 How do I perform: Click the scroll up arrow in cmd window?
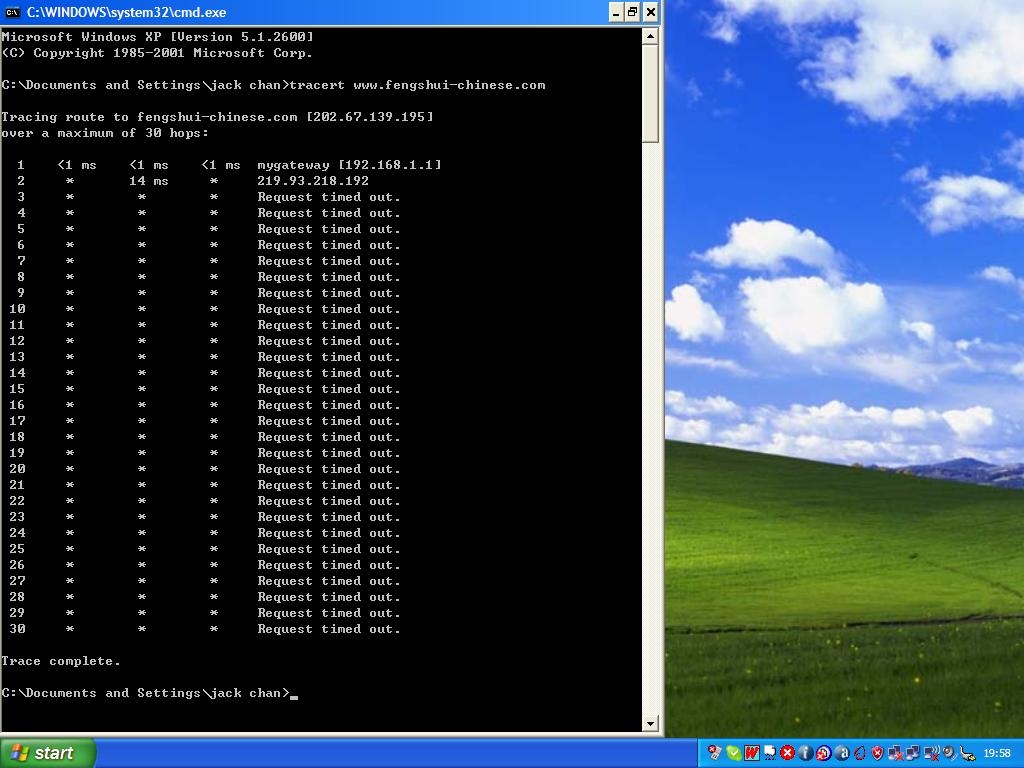tap(651, 36)
